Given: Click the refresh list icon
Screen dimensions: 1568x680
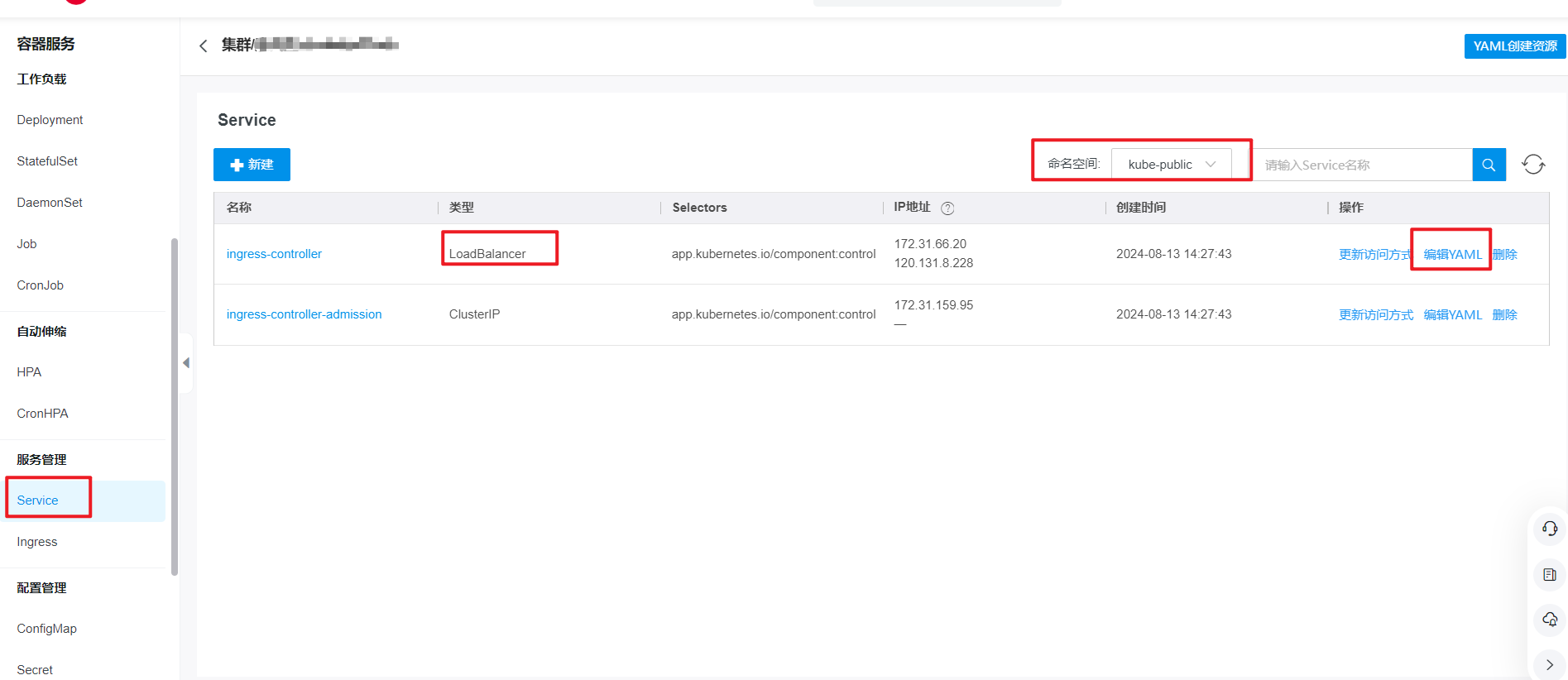Looking at the screenshot, I should click(x=1533, y=165).
